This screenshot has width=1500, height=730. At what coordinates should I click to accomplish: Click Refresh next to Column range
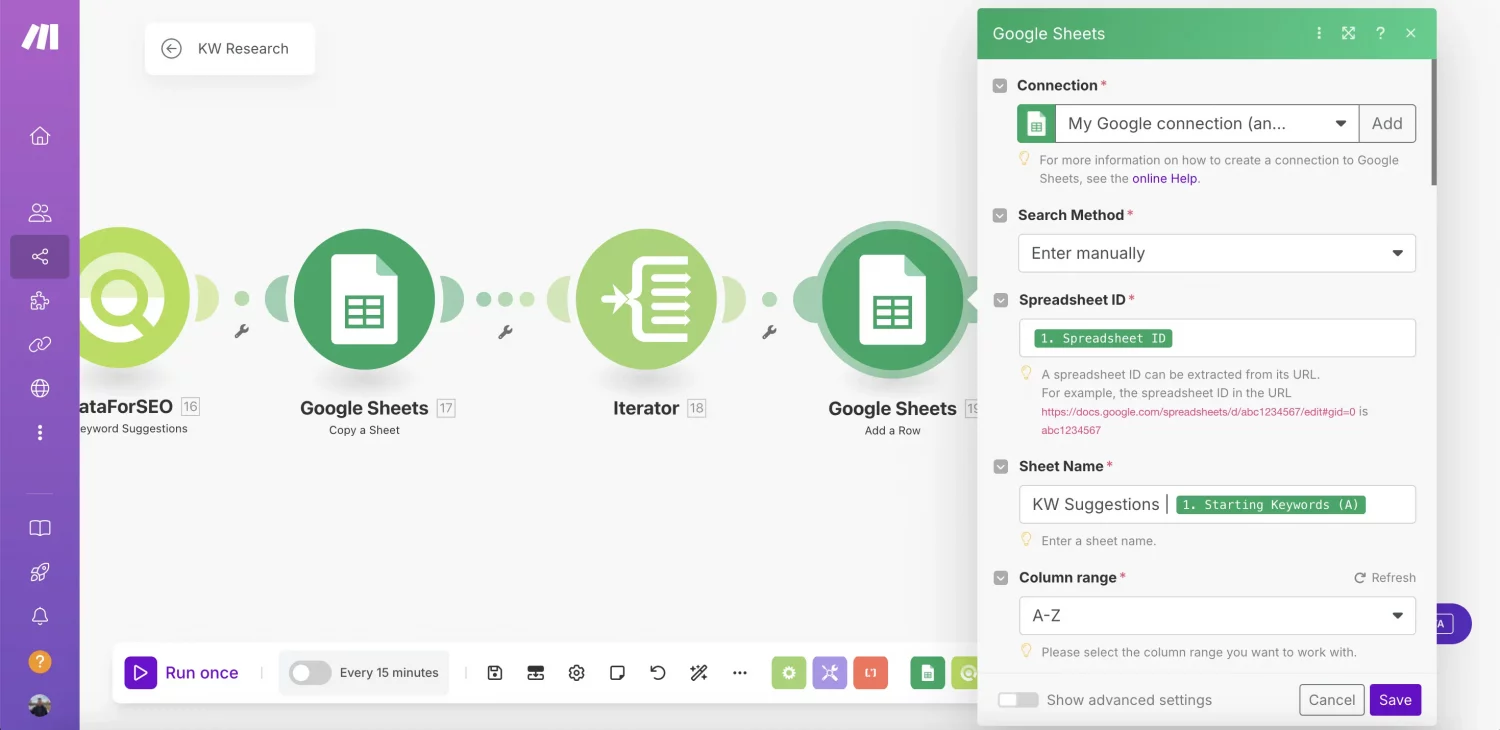pos(1385,578)
